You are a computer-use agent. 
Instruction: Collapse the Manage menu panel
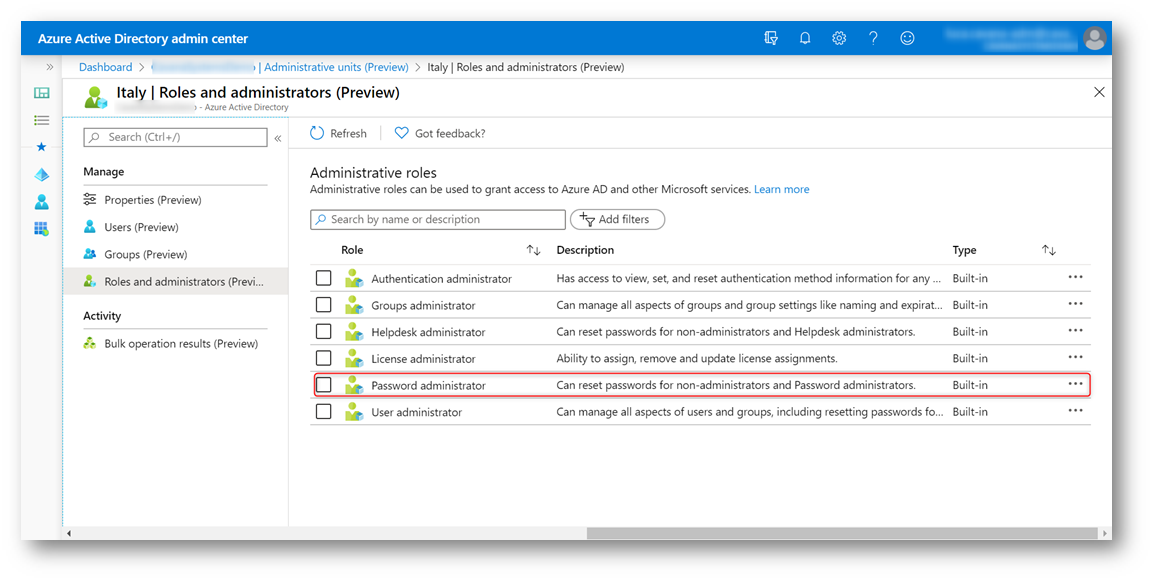277,138
